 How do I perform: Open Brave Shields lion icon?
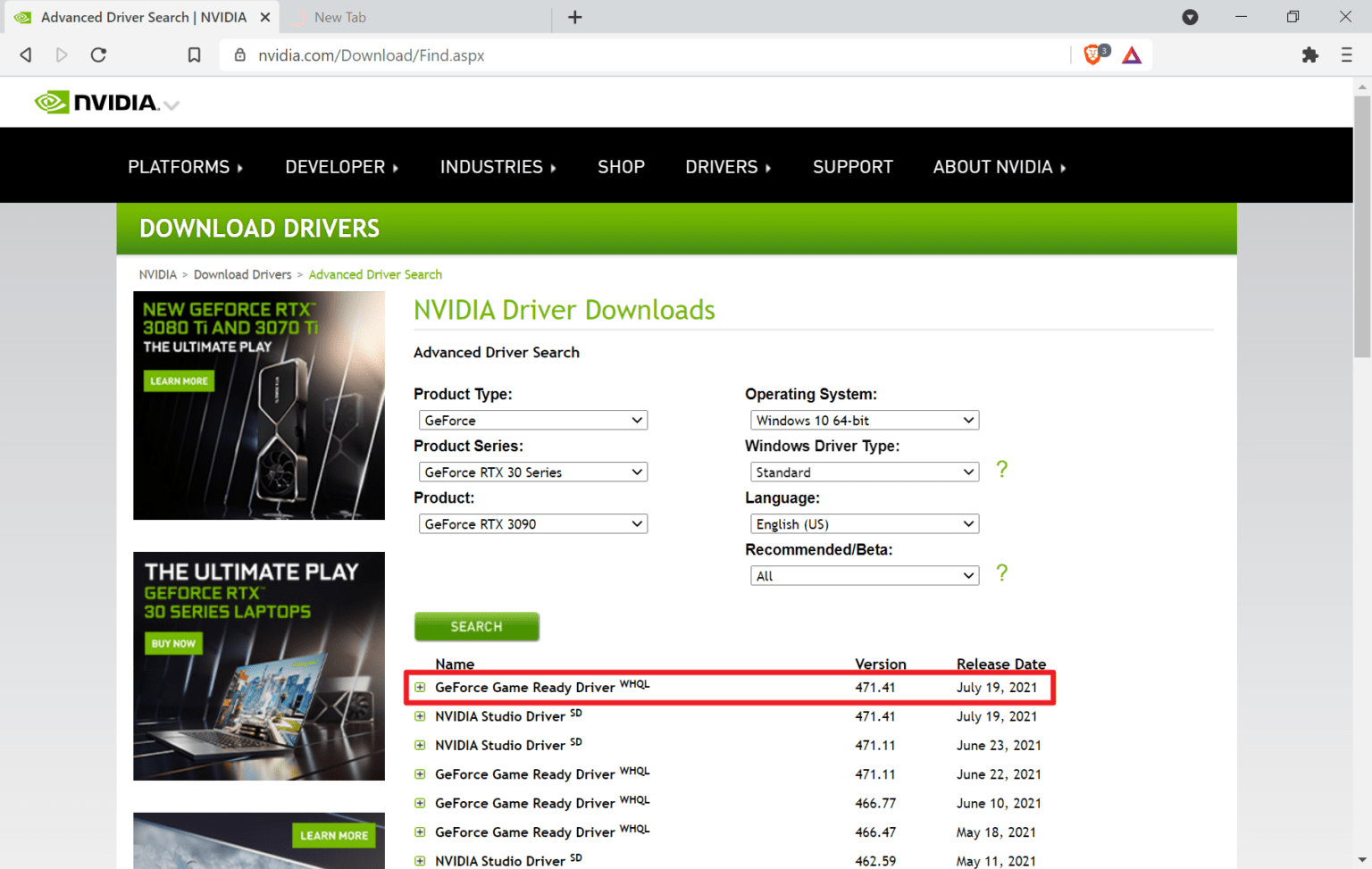1093,54
